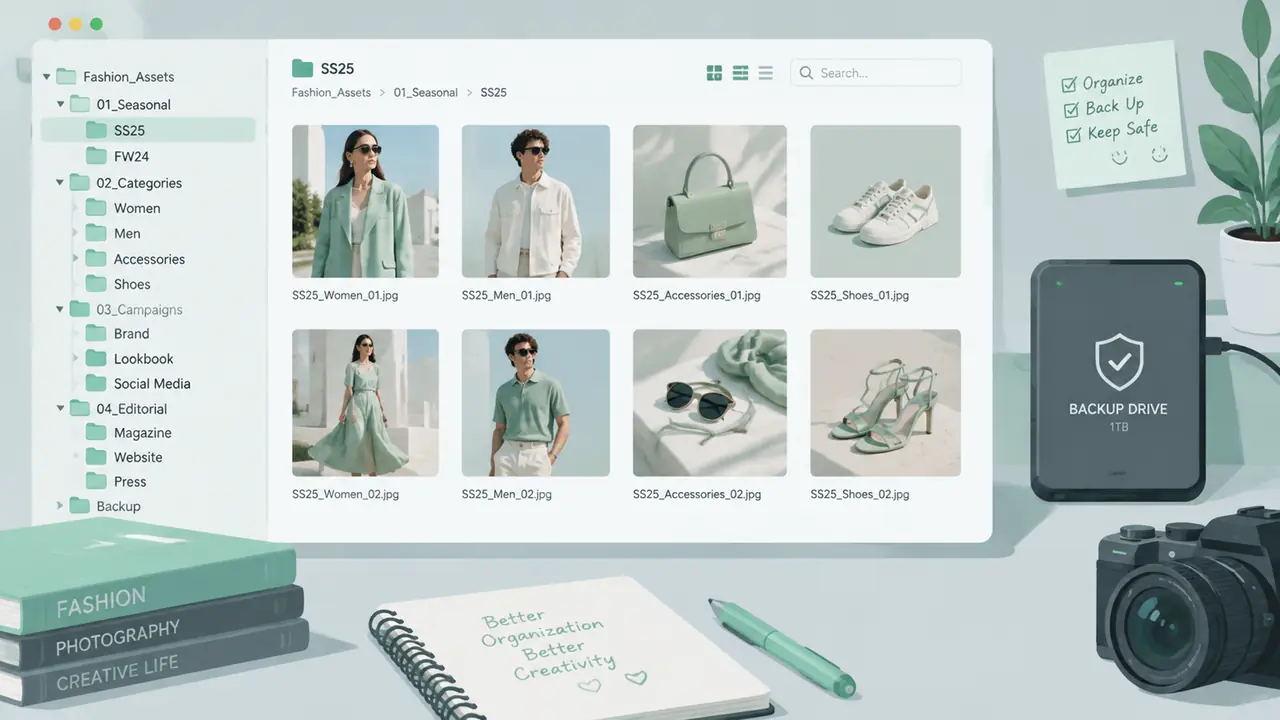Collapse the Fashion_Assets root tree arrow
Viewport: 1280px width, 720px height.
[x=47, y=77]
